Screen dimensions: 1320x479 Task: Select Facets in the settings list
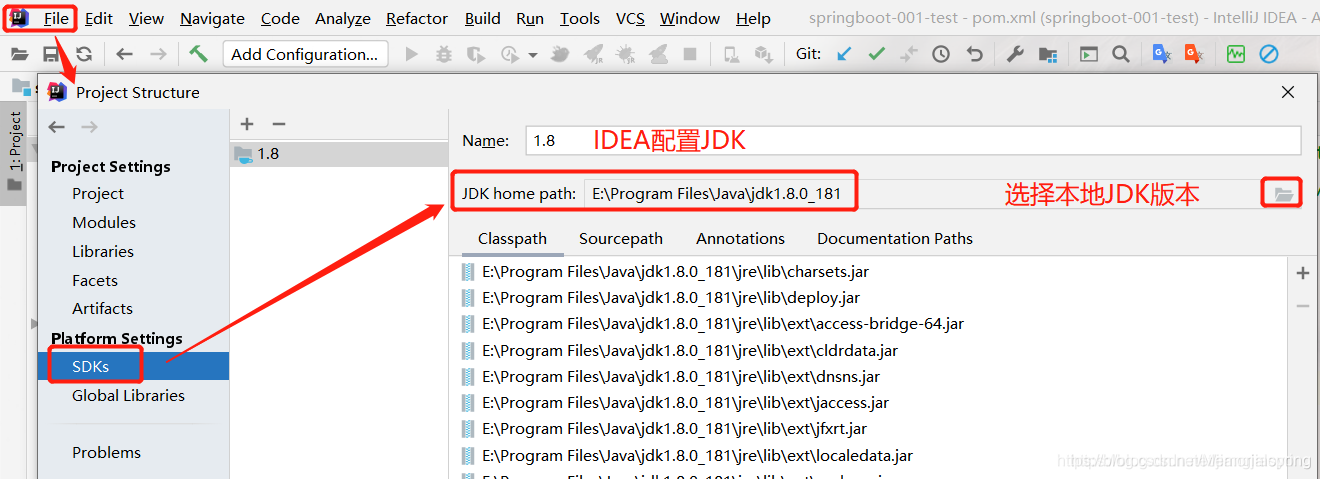click(x=95, y=280)
